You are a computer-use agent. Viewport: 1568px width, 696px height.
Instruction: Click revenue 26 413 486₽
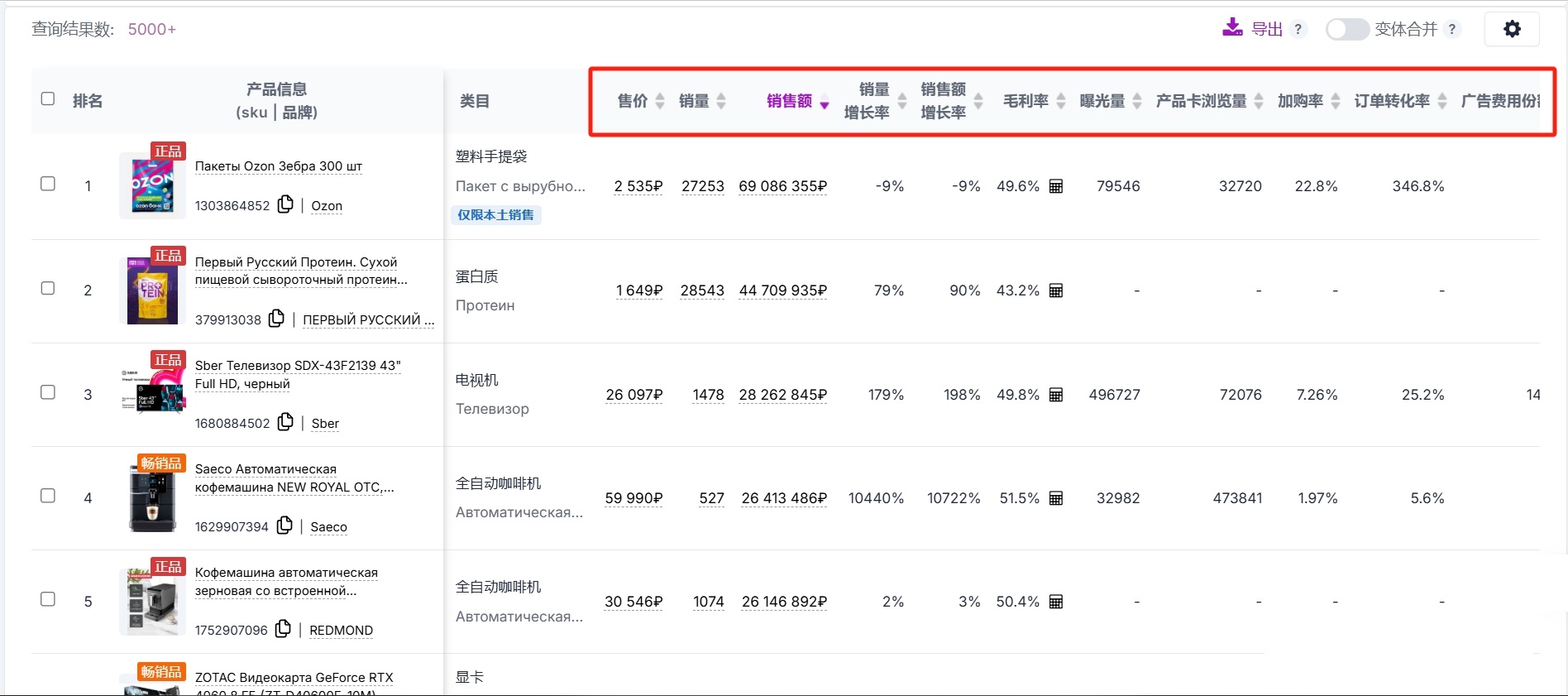(784, 498)
